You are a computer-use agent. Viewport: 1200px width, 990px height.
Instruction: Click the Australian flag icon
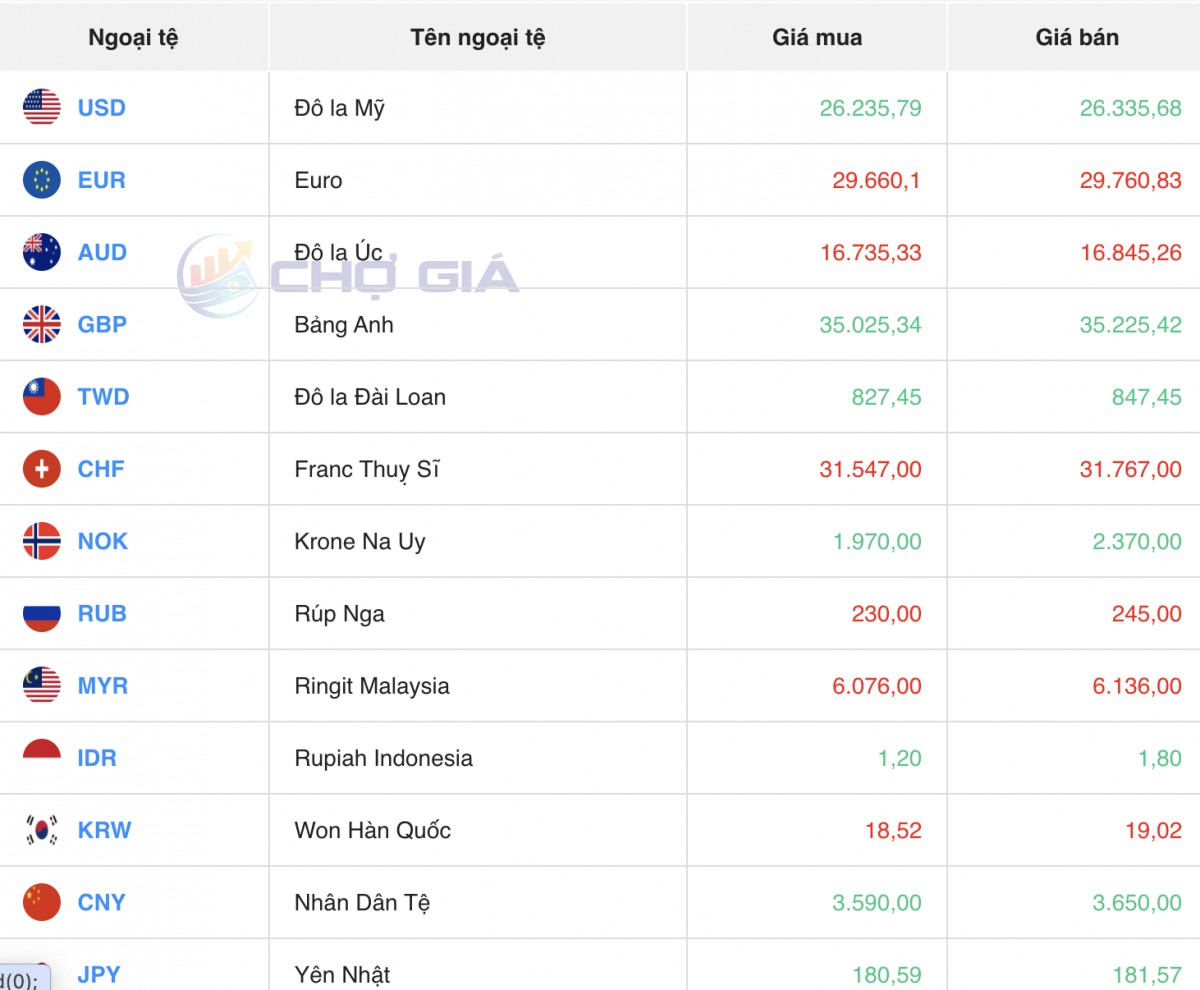pos(42,252)
